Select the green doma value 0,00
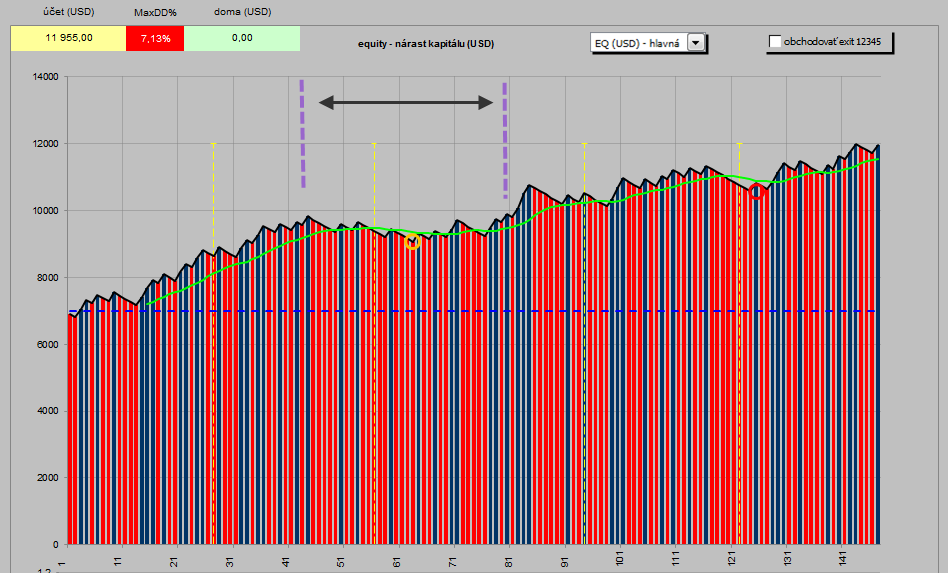 pos(242,38)
